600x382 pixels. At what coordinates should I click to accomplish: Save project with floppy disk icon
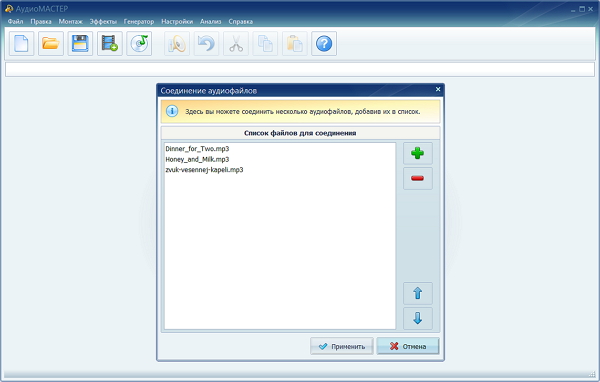[x=80, y=44]
